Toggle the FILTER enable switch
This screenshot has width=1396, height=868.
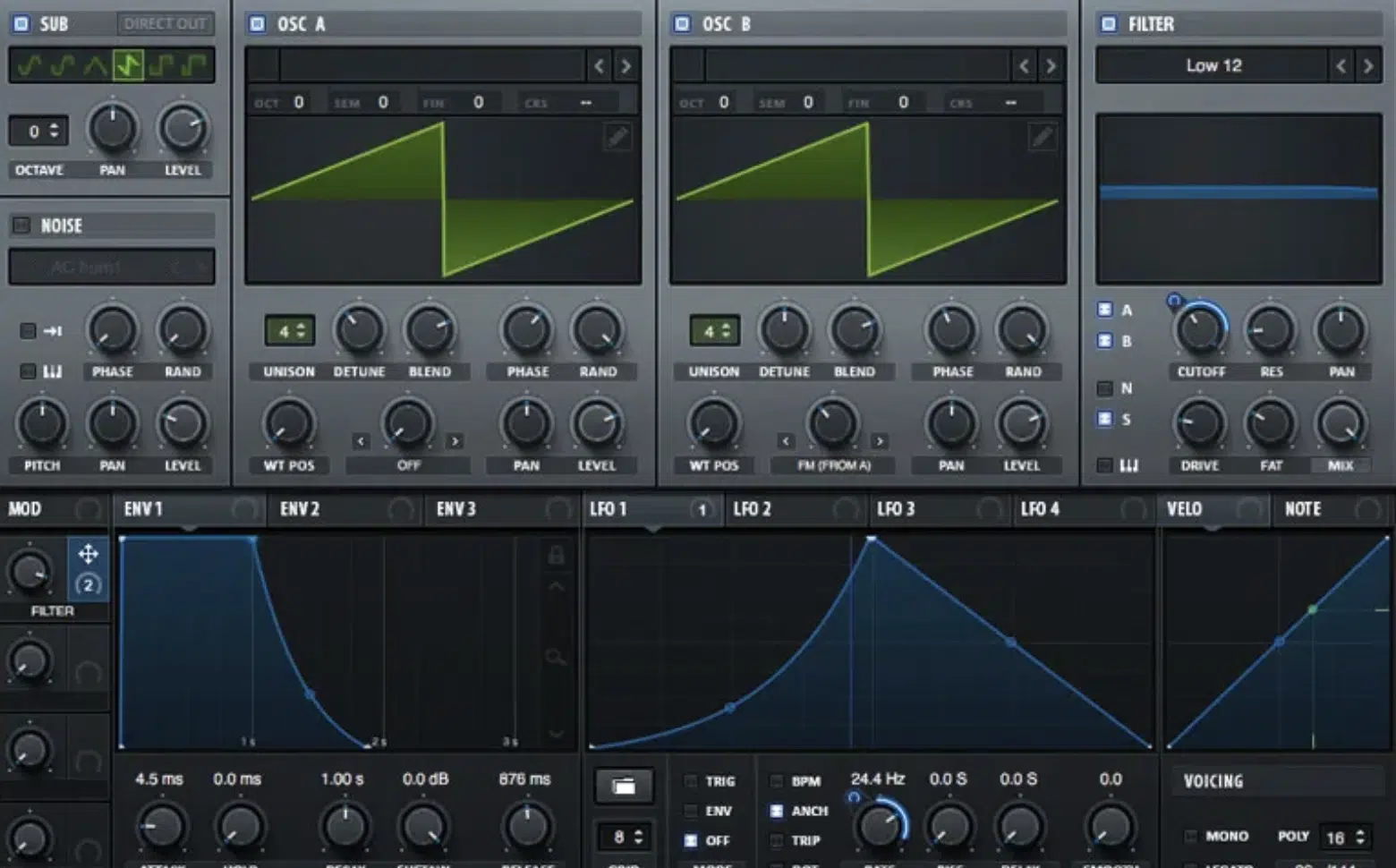tap(1109, 24)
